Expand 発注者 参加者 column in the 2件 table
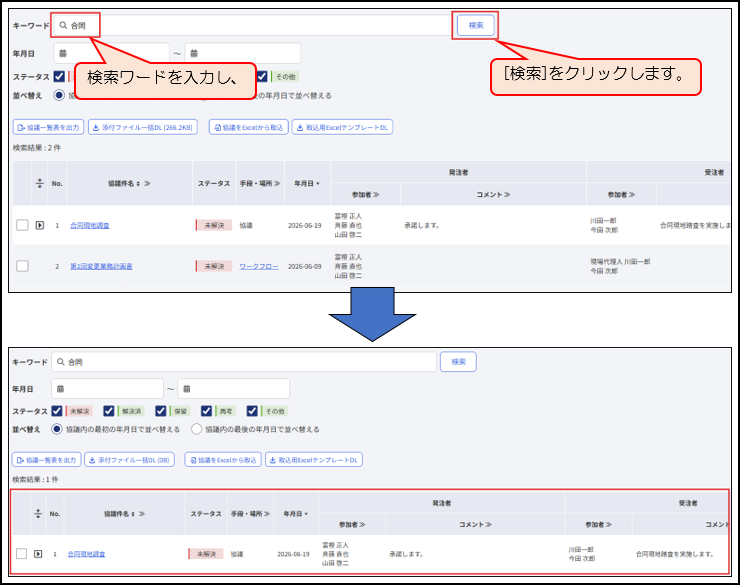This screenshot has height=585, width=740. click(376, 194)
